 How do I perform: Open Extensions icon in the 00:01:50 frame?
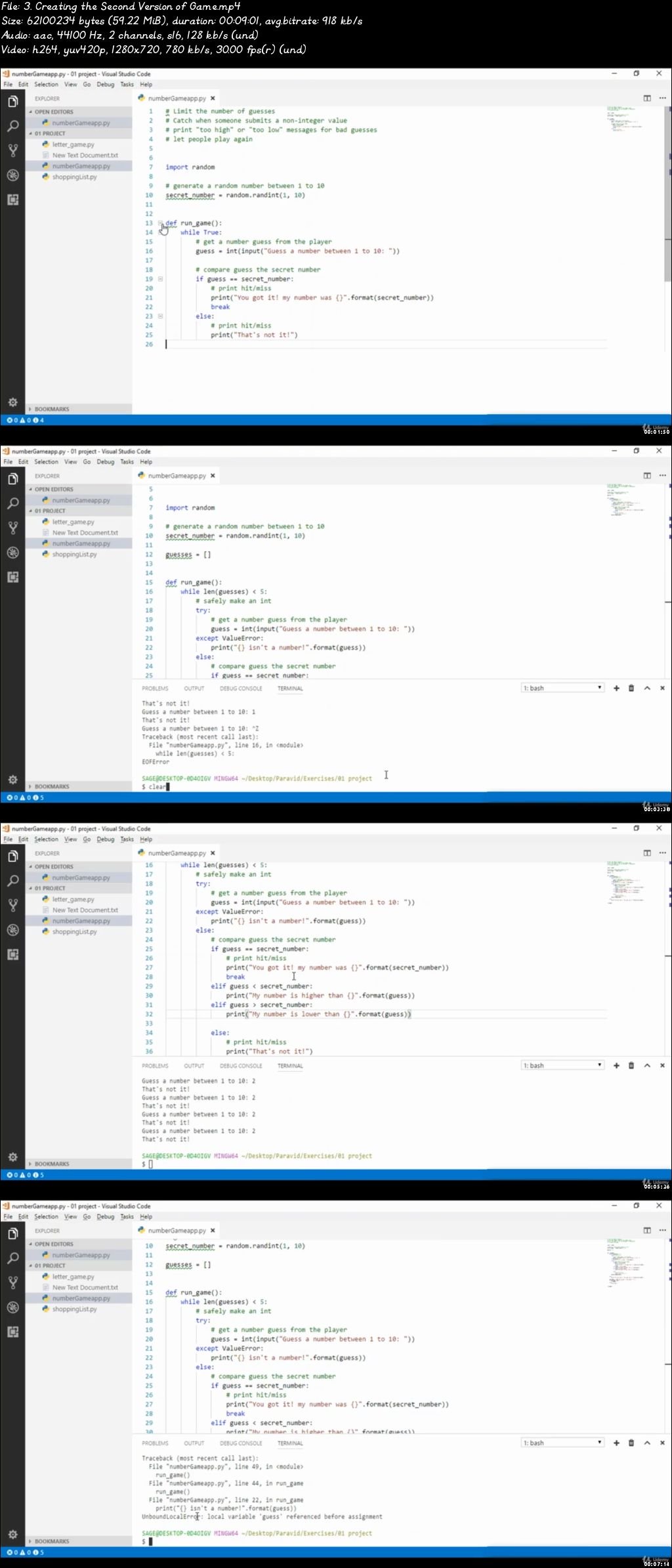coord(12,199)
